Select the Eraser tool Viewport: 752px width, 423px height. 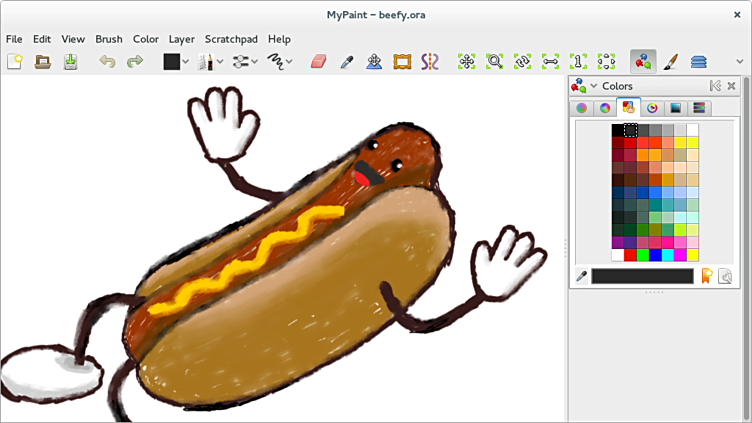tap(318, 61)
